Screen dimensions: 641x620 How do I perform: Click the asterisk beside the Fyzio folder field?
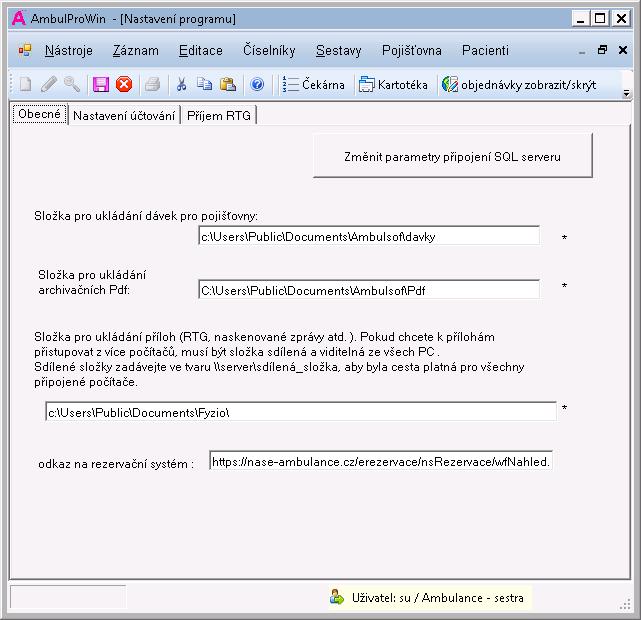564,408
